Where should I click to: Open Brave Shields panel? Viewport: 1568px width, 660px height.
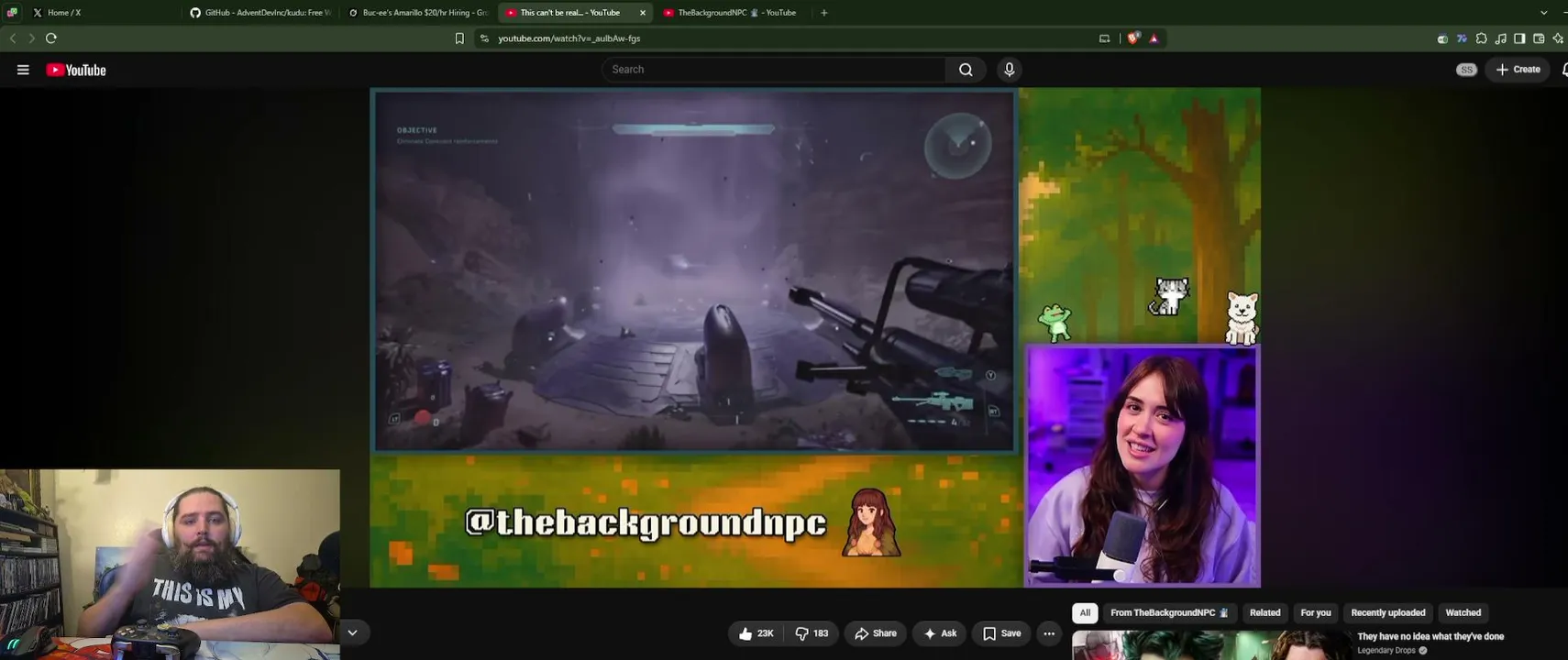pos(1134,38)
